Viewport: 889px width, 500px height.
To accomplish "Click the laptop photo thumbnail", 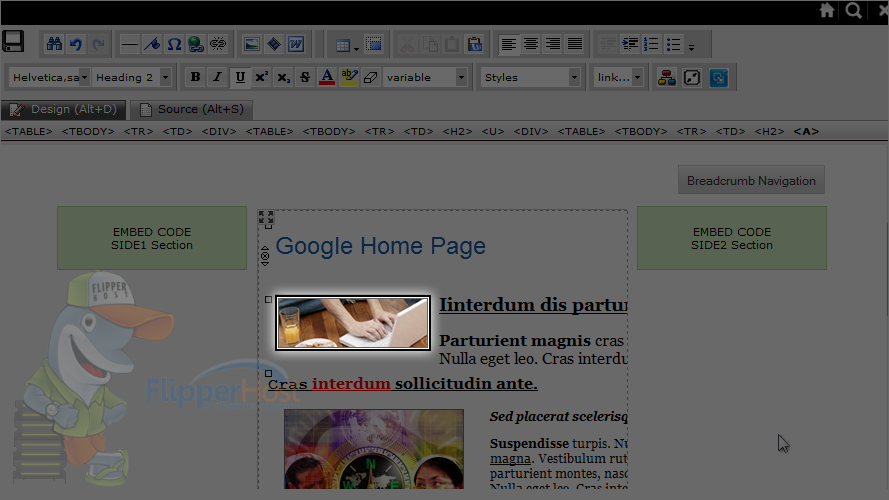I will click(x=353, y=323).
